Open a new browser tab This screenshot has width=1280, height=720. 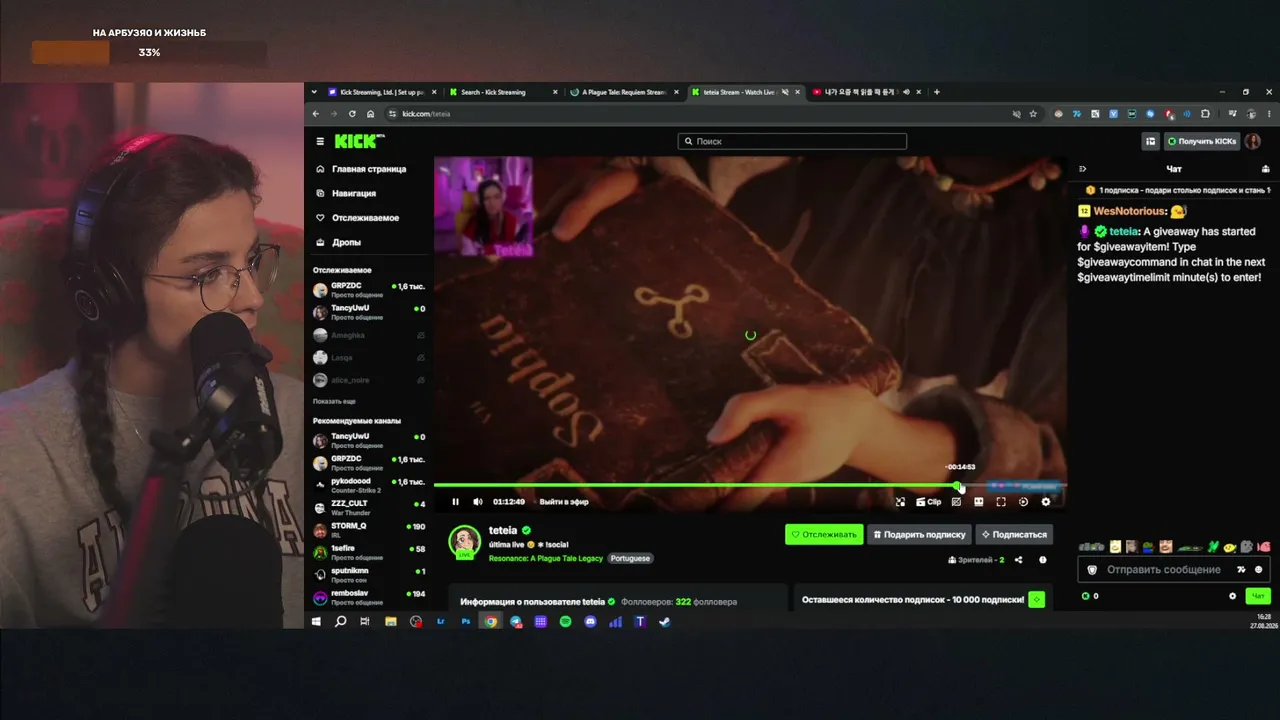(937, 92)
